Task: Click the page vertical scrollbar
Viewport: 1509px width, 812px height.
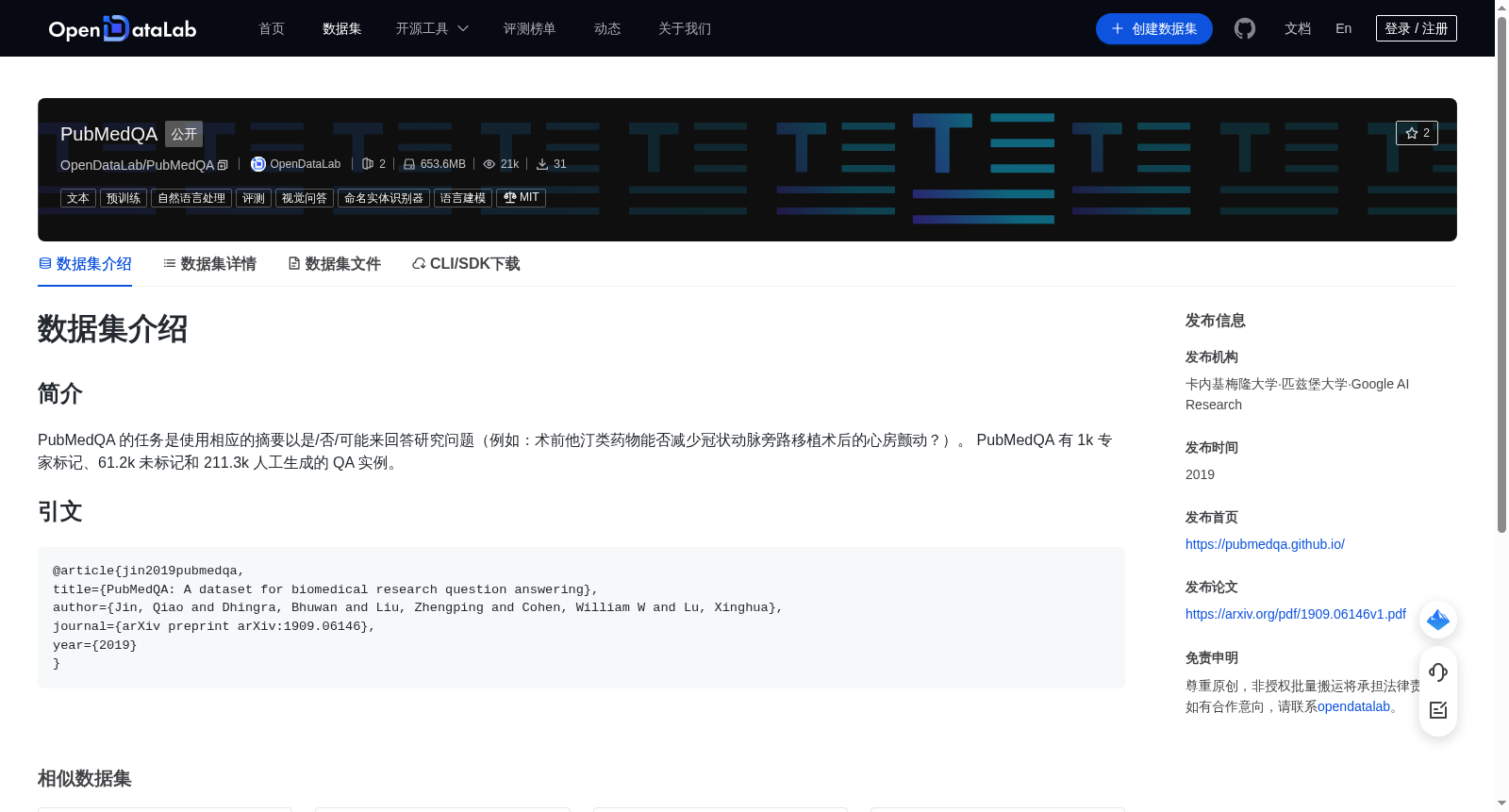Action: click(1502, 273)
